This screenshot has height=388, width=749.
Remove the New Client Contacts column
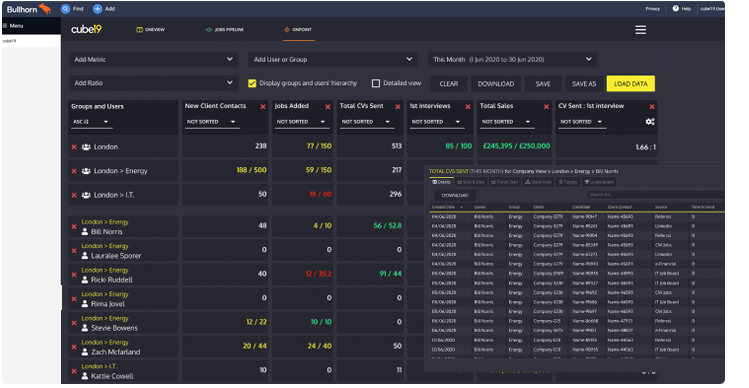tap(263, 107)
